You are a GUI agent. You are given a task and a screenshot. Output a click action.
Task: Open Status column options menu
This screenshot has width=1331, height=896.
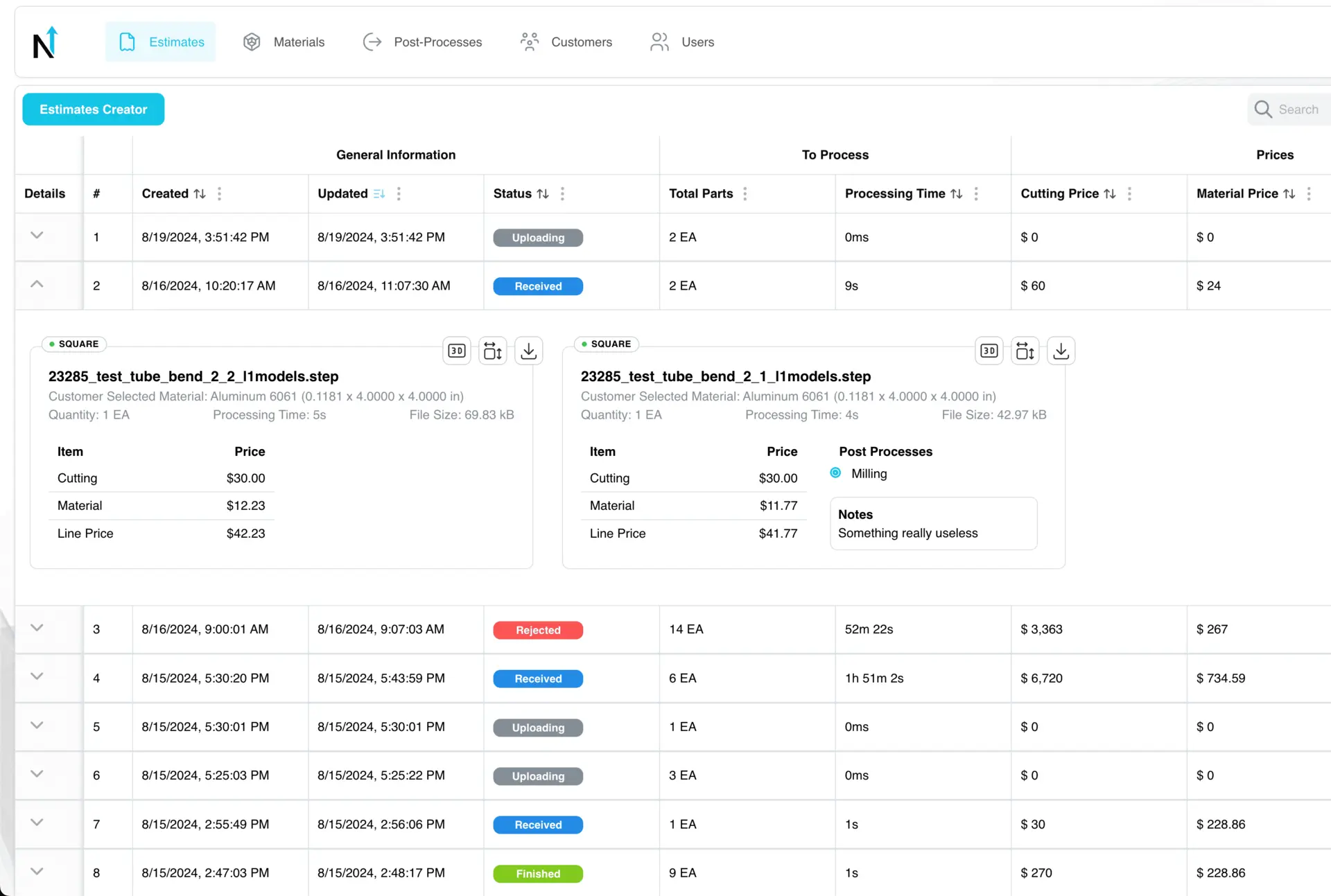[x=562, y=194]
